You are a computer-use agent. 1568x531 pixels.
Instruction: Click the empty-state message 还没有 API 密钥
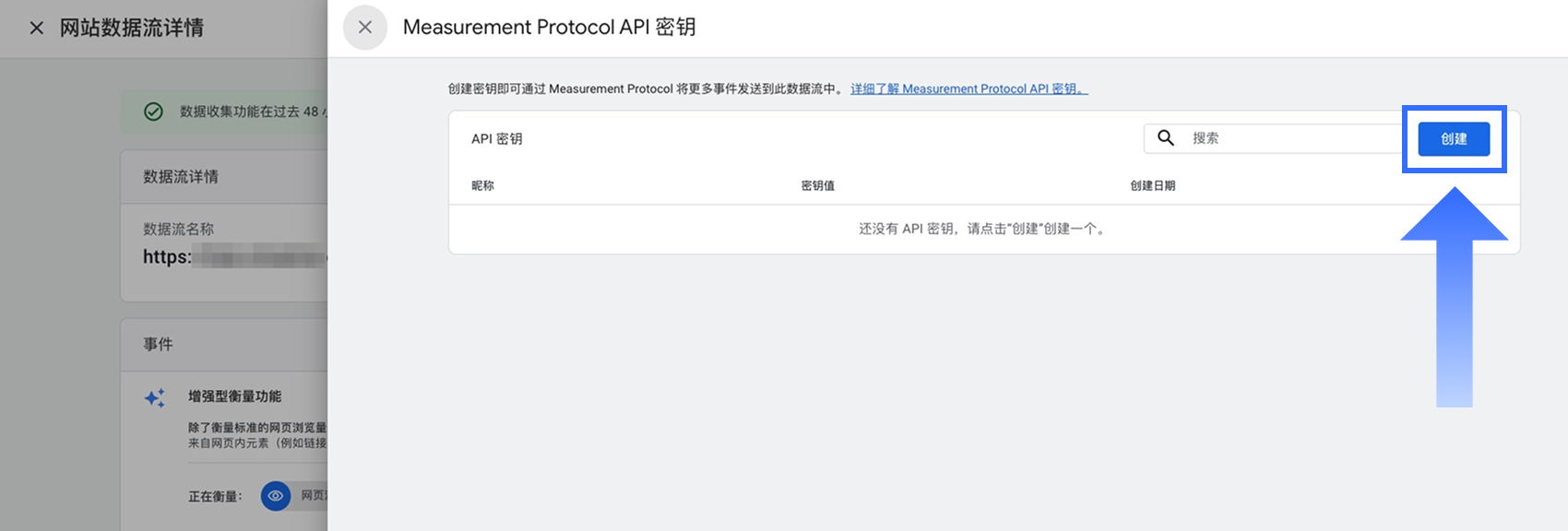click(x=983, y=229)
